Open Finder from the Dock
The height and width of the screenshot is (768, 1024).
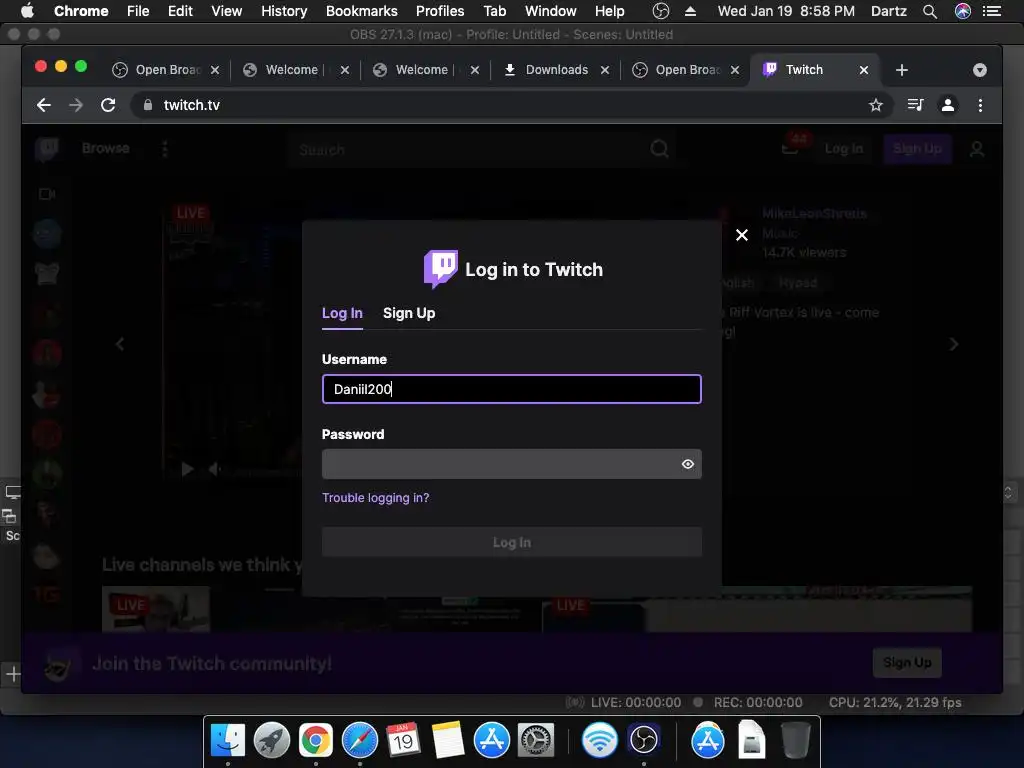click(228, 741)
